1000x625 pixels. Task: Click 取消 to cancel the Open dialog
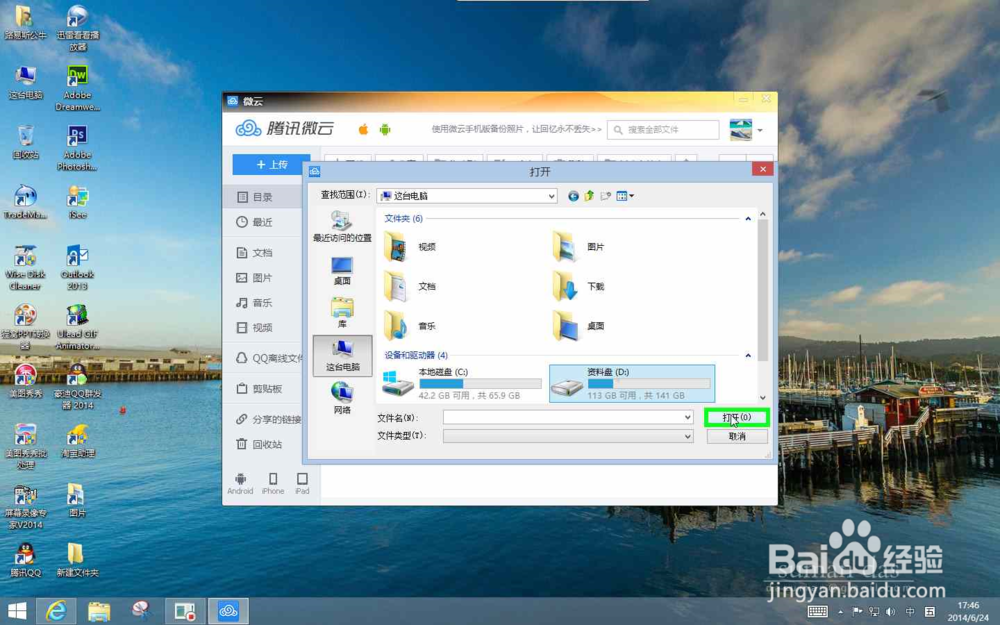736,436
